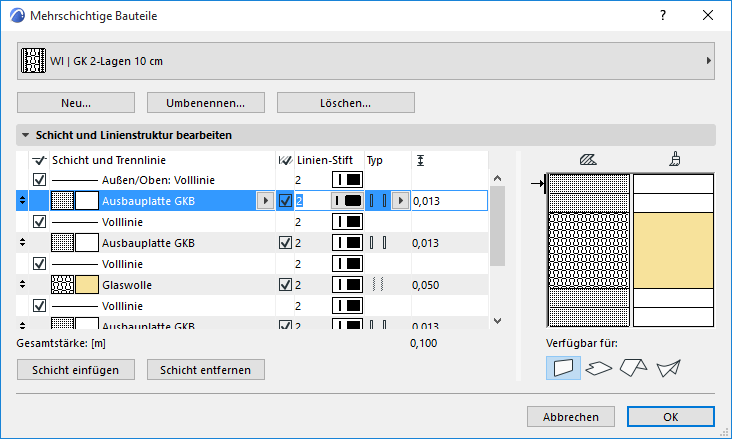Collapse Schicht und Linienstruktur bearbeiten section

[x=24, y=135]
